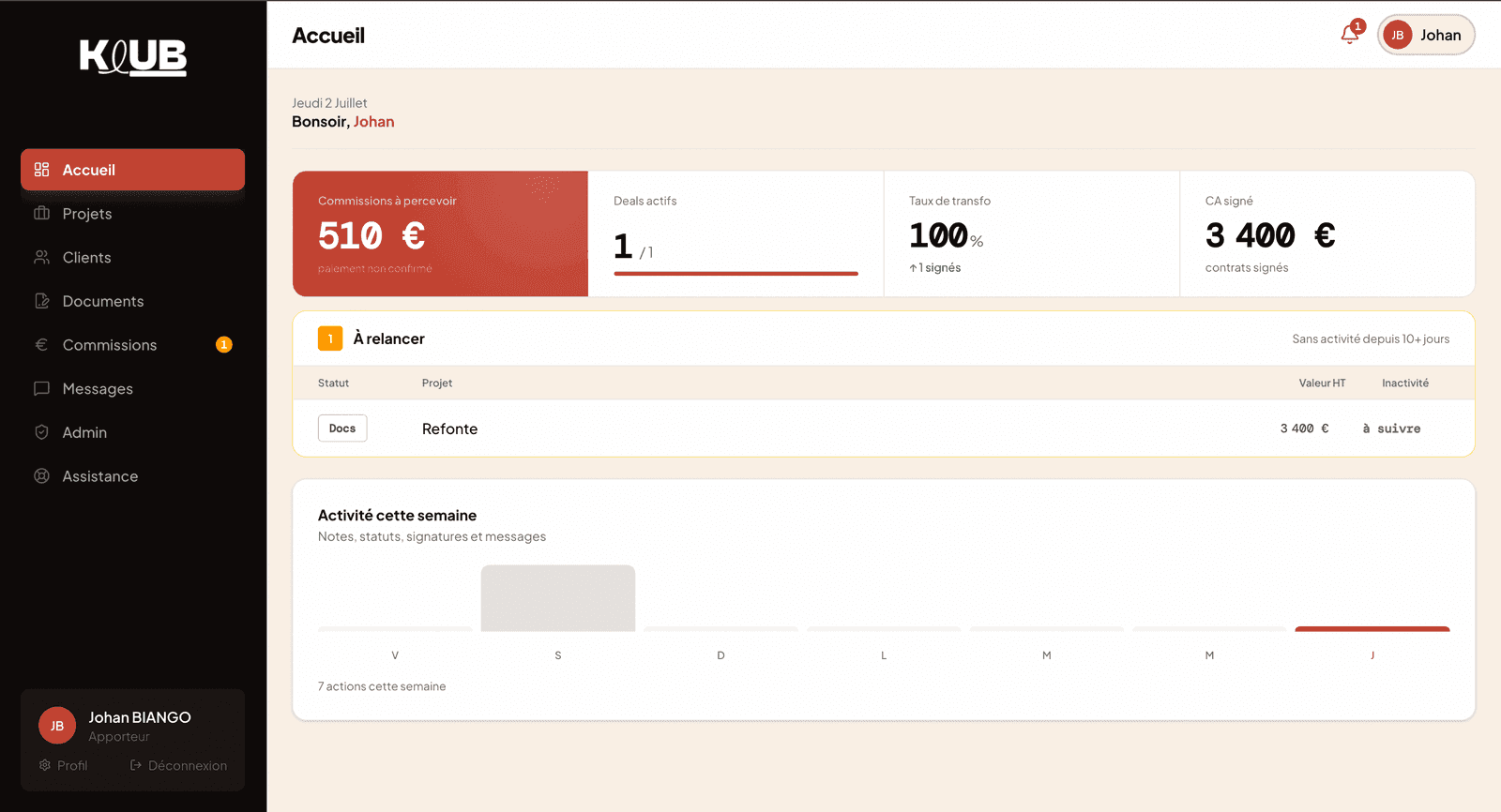Click the Projet column header
This screenshot has height=812, width=1501.
point(437,383)
